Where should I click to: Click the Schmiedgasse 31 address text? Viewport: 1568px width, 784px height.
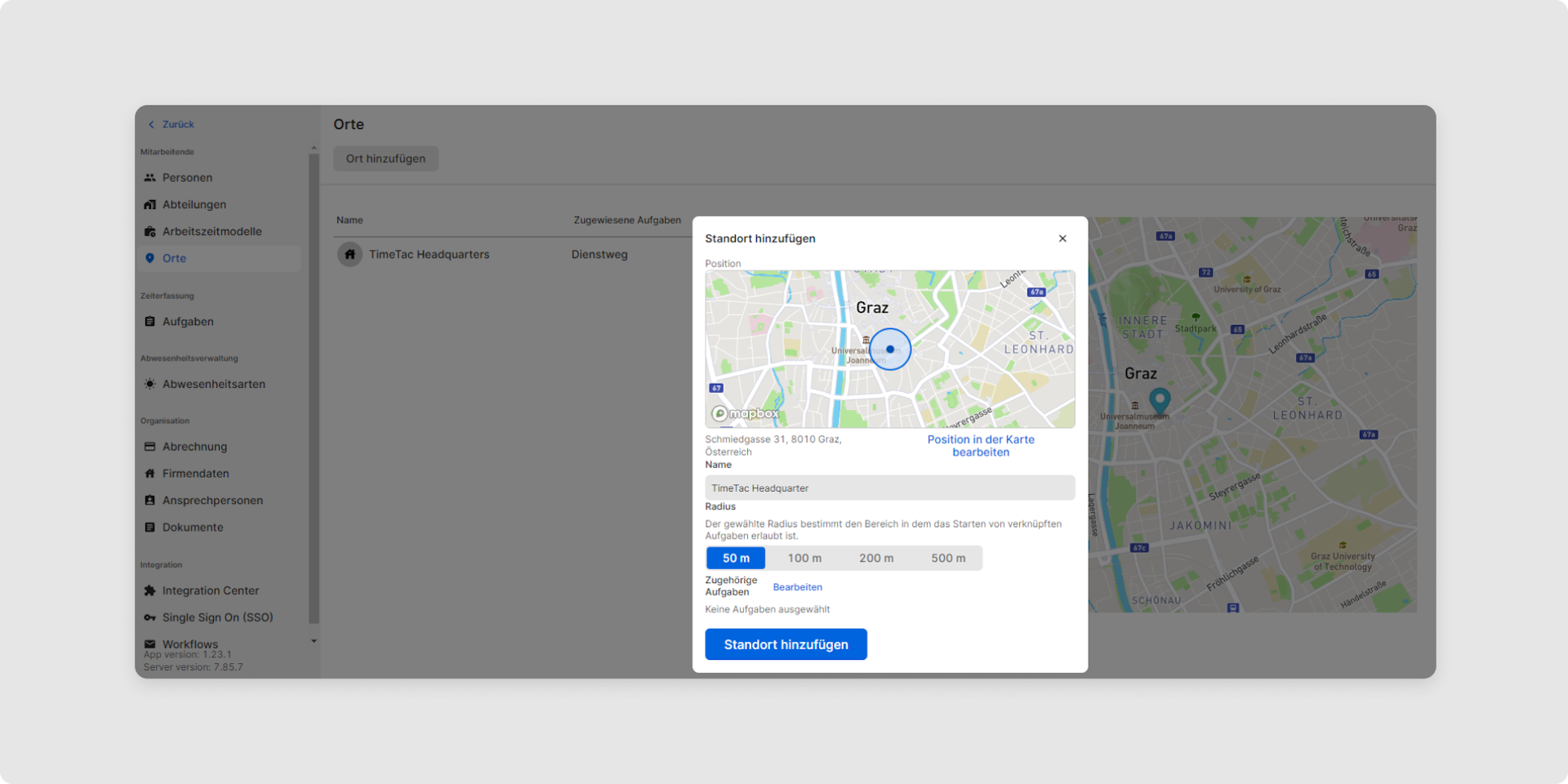click(x=773, y=446)
